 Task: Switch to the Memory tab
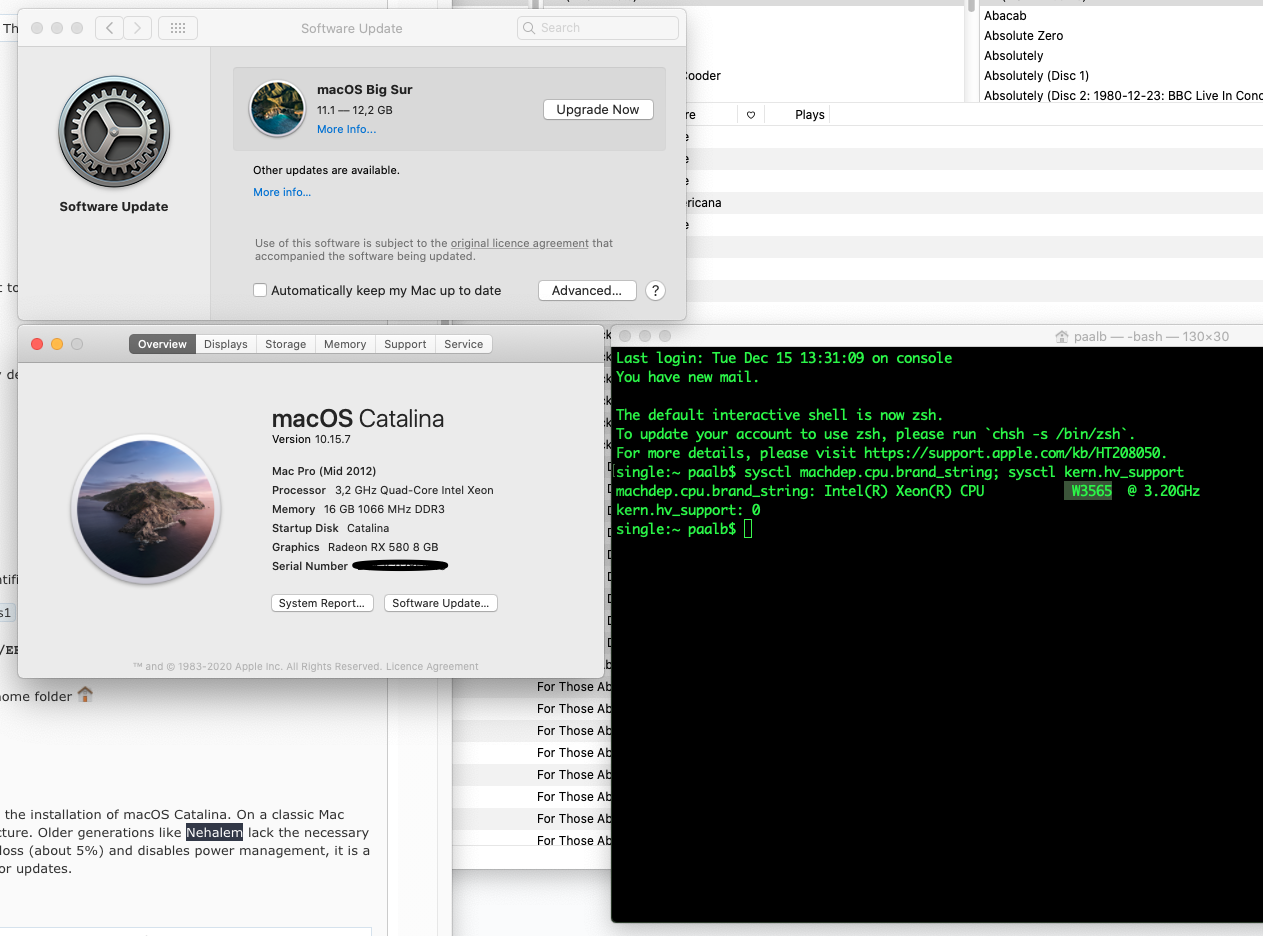click(345, 344)
